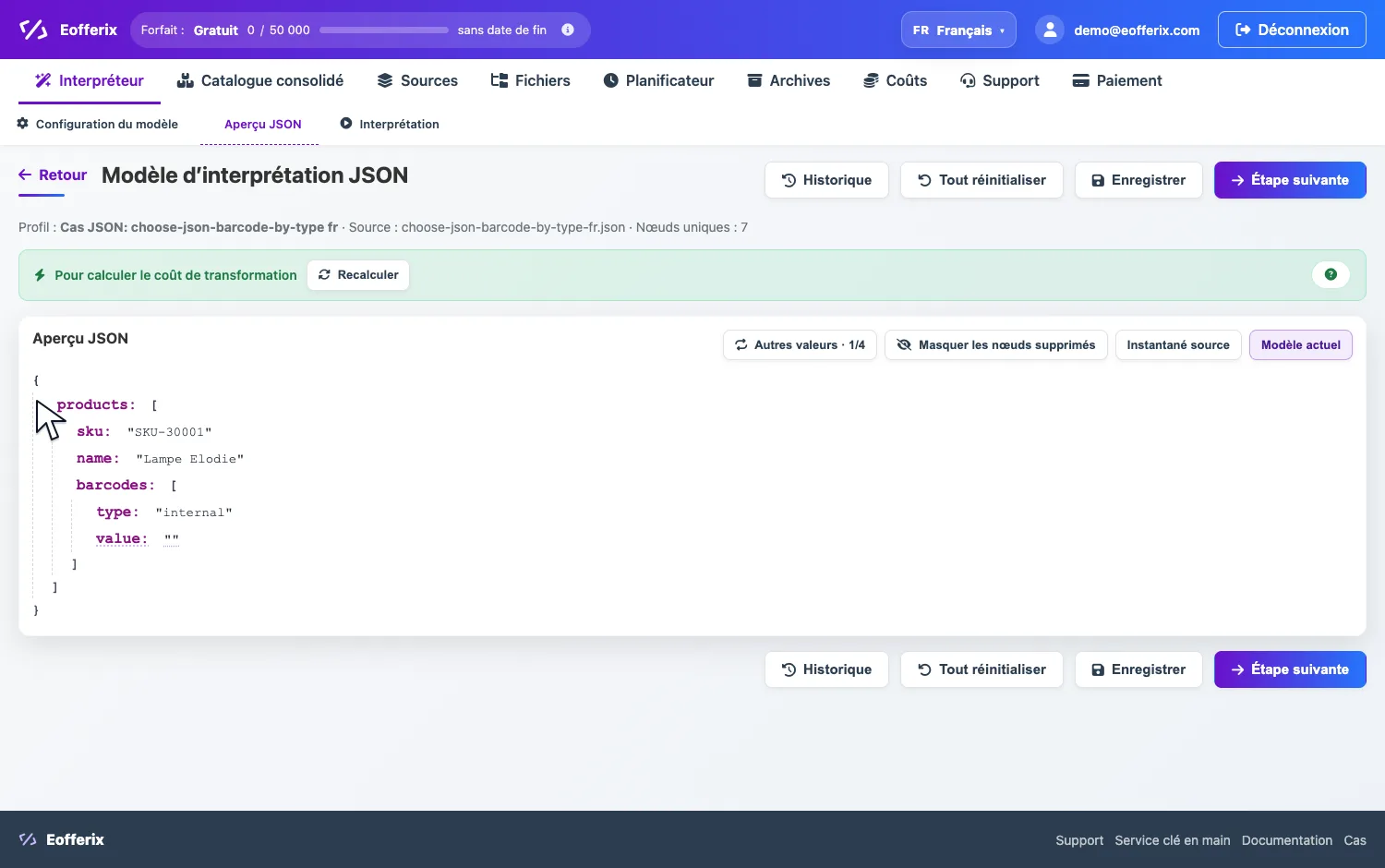This screenshot has height=868, width=1385.
Task: Go to the Coûts page
Action: [895, 80]
